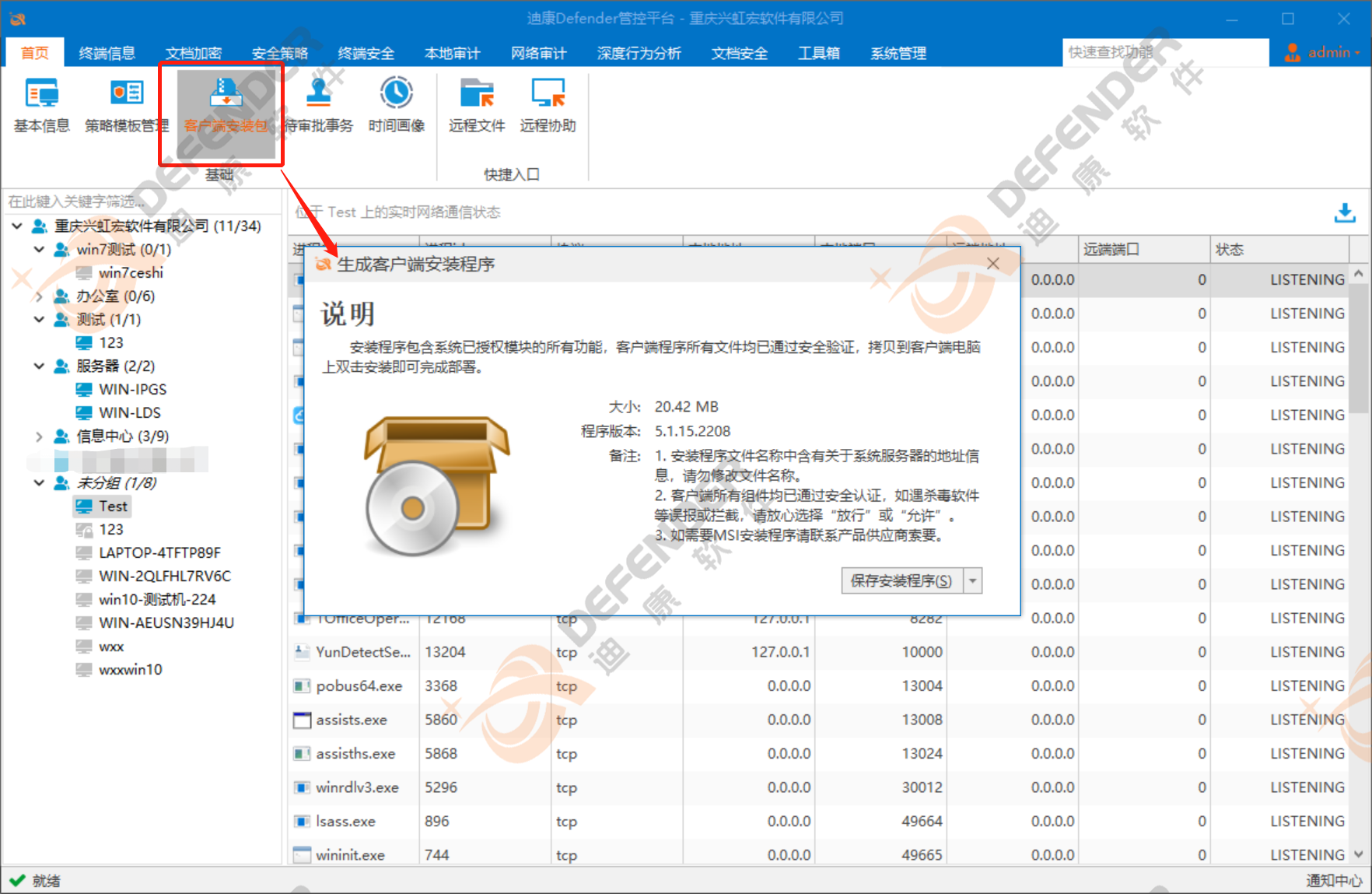Expand the 办公室 group node
This screenshot has height=894, width=1372.
pyautogui.click(x=40, y=296)
